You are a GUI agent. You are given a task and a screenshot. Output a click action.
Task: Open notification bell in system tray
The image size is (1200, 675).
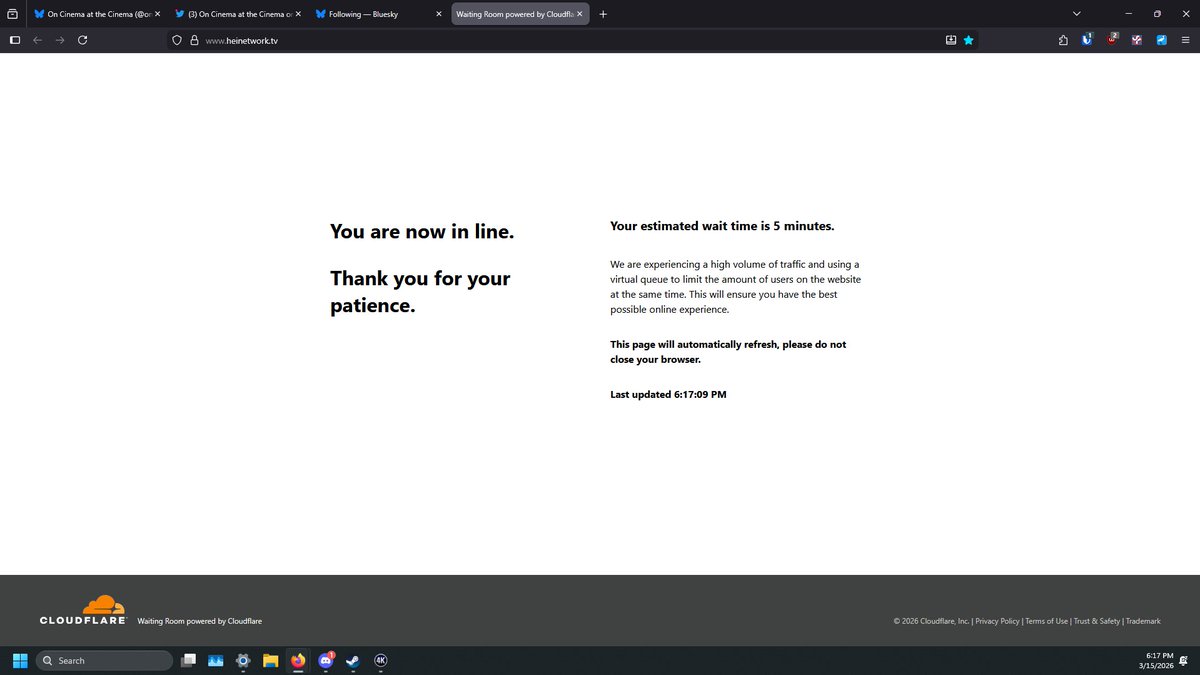coord(1184,660)
